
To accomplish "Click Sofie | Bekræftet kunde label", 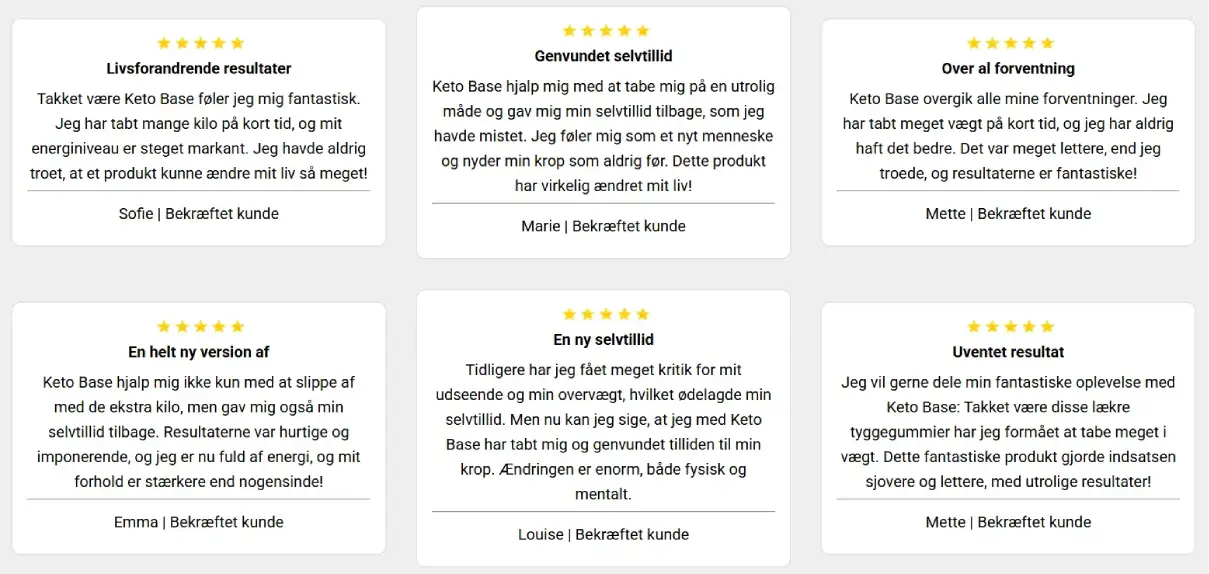I will [x=199, y=213].
